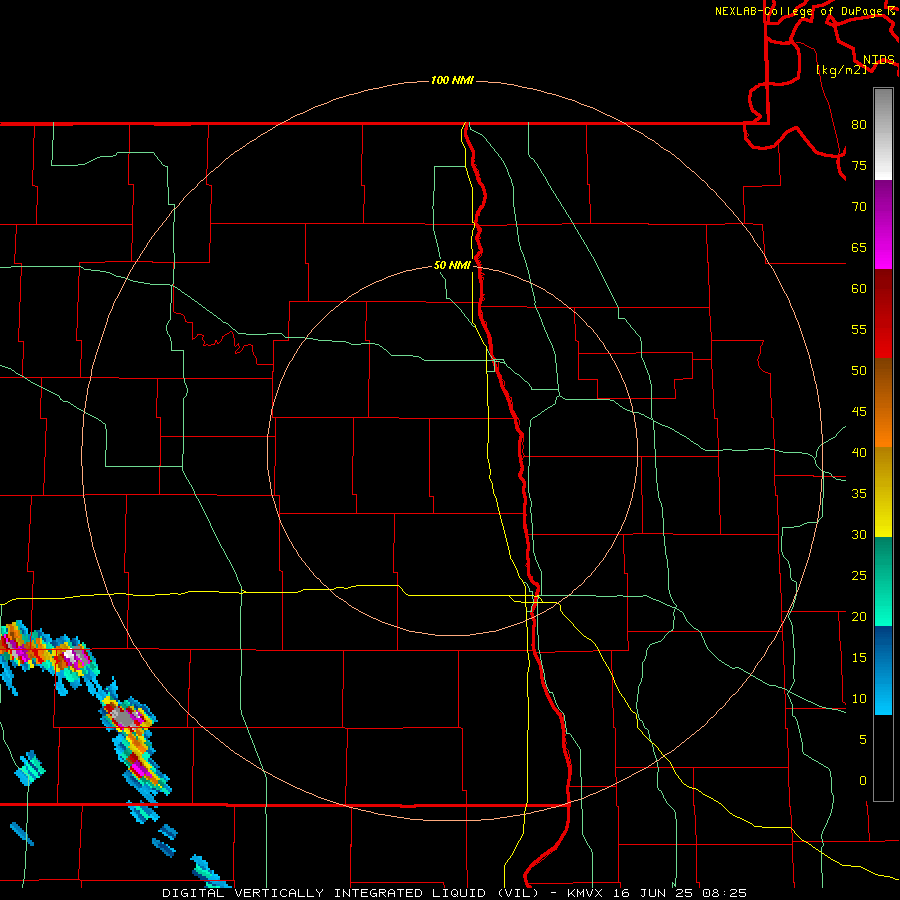900x900 pixels.
Task: Select the green color bar segment
Action: tap(883, 581)
